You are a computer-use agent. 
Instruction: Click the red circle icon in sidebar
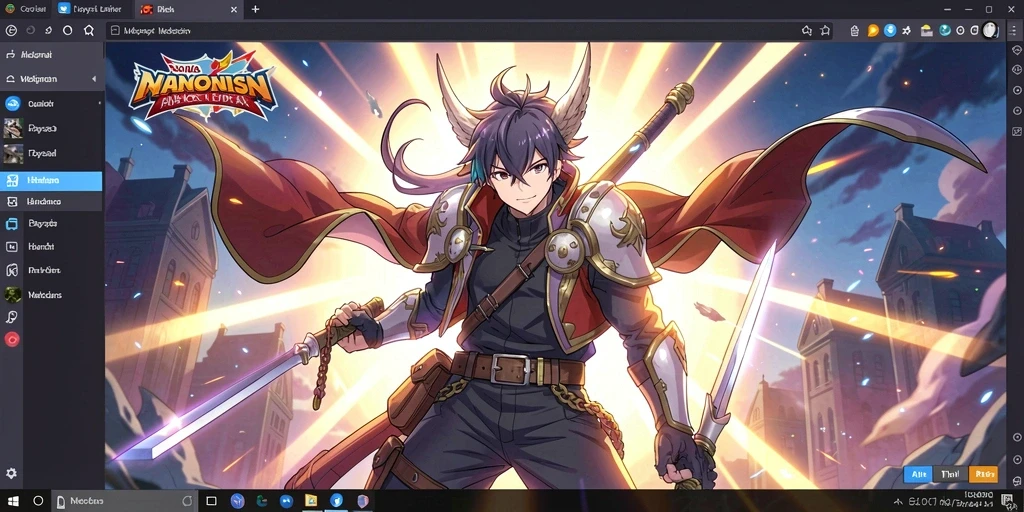(x=12, y=339)
